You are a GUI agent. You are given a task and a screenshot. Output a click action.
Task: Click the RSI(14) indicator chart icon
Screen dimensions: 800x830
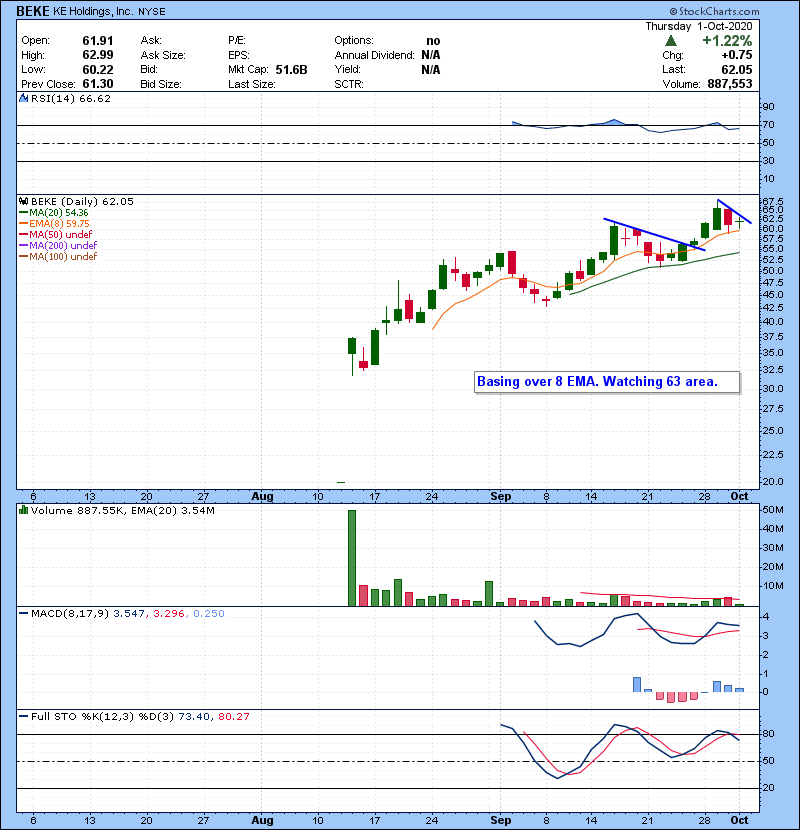[23, 98]
